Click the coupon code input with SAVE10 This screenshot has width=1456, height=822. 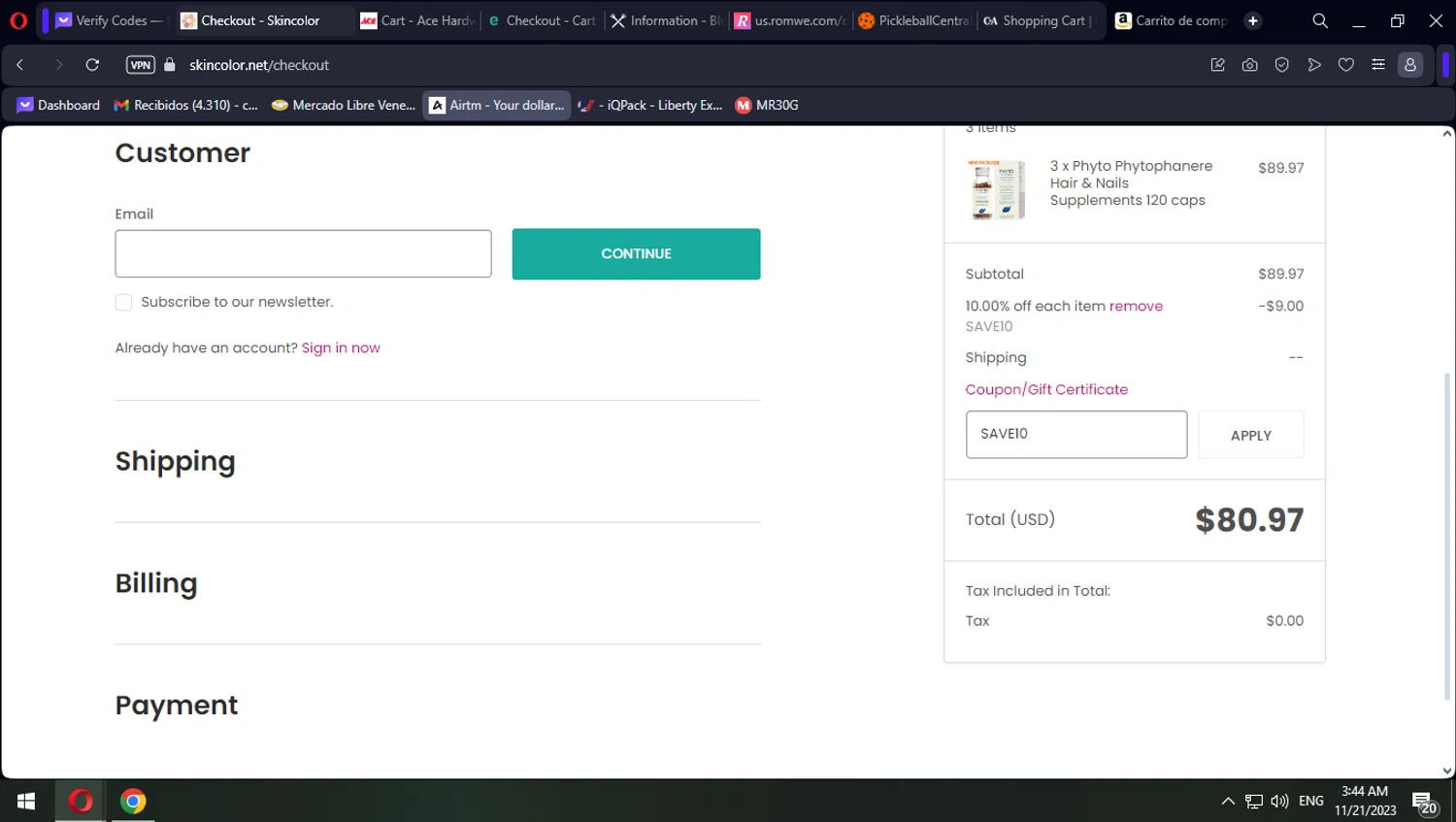point(1075,434)
